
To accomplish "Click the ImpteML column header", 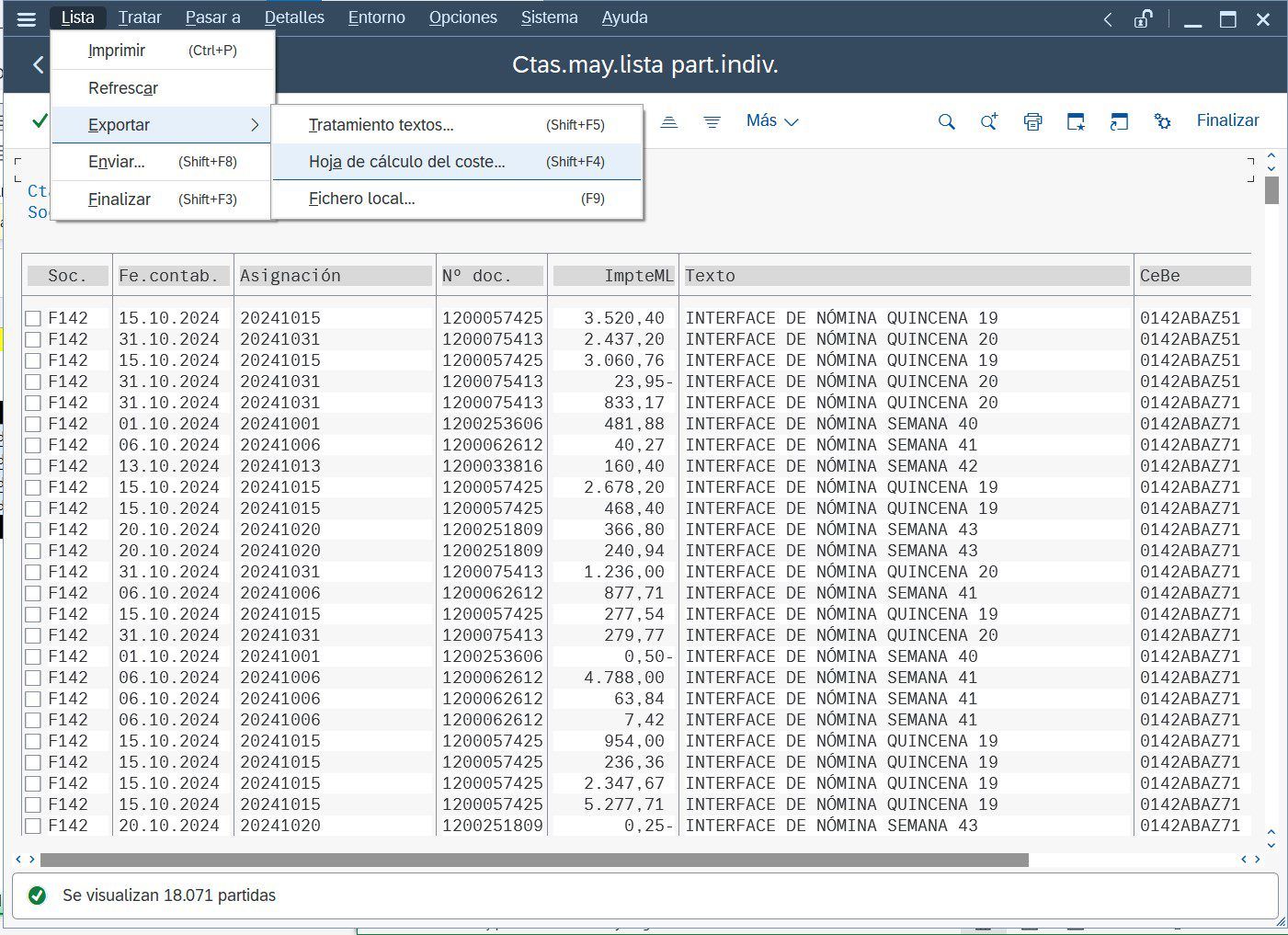I will pos(613,276).
